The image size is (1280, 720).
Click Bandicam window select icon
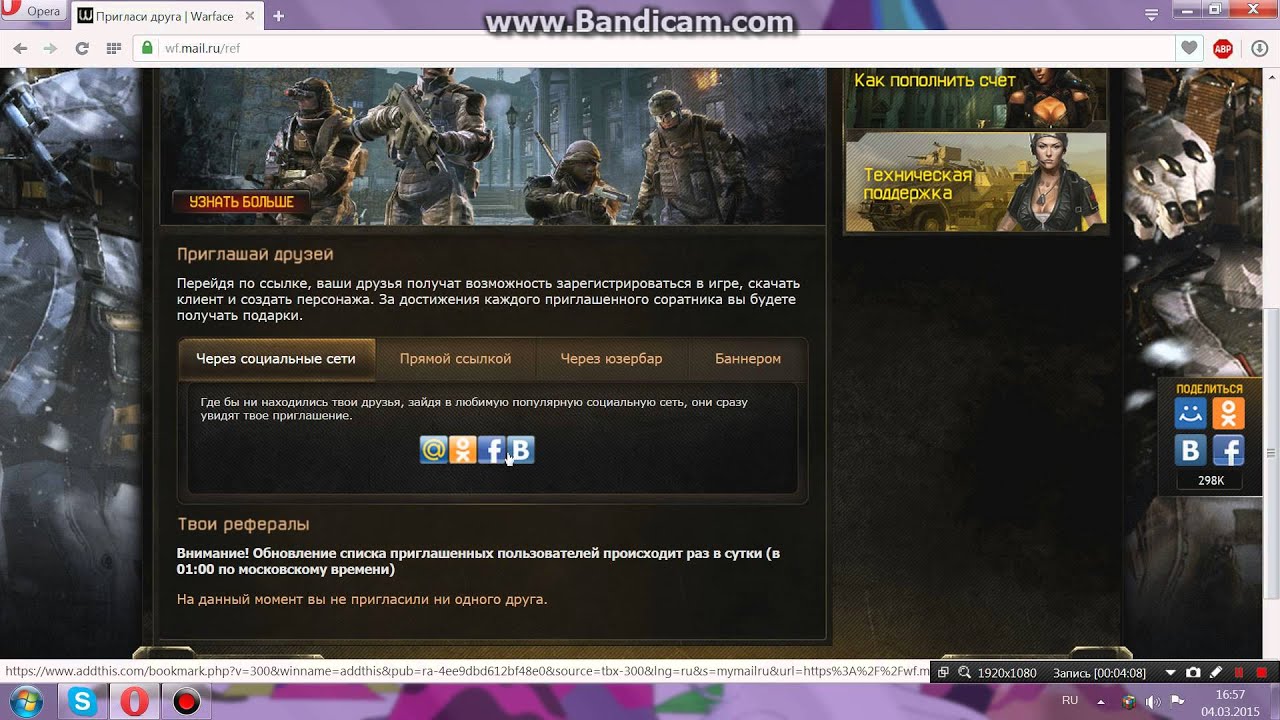pos(943,673)
